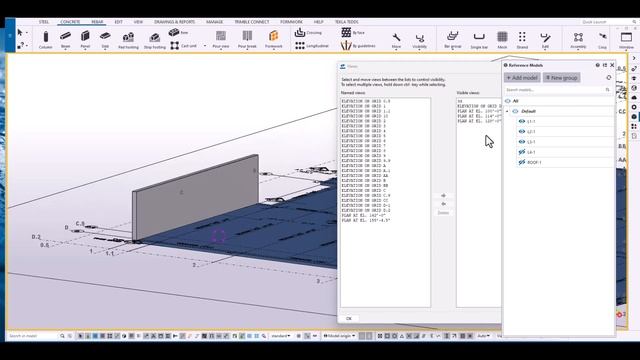Screen dimensions: 640x360
Task: Select 'ELEVATION ON GRID AA' in Named views
Action: click(x=364, y=176)
